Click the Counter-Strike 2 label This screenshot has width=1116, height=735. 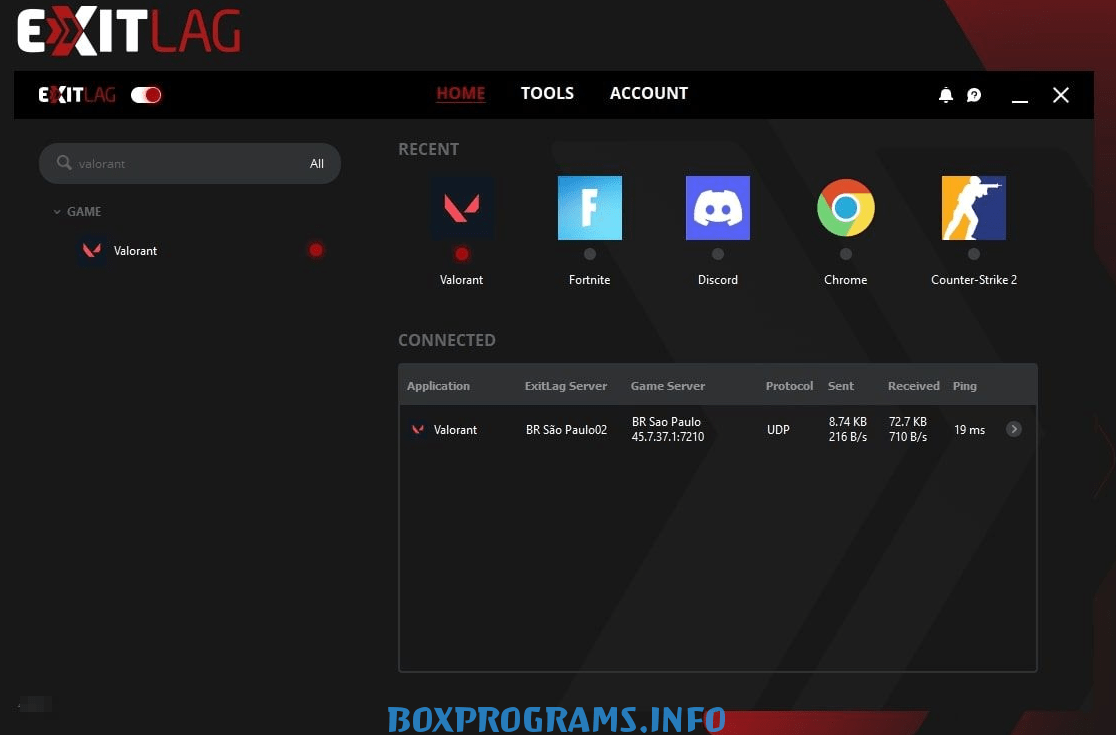(974, 280)
